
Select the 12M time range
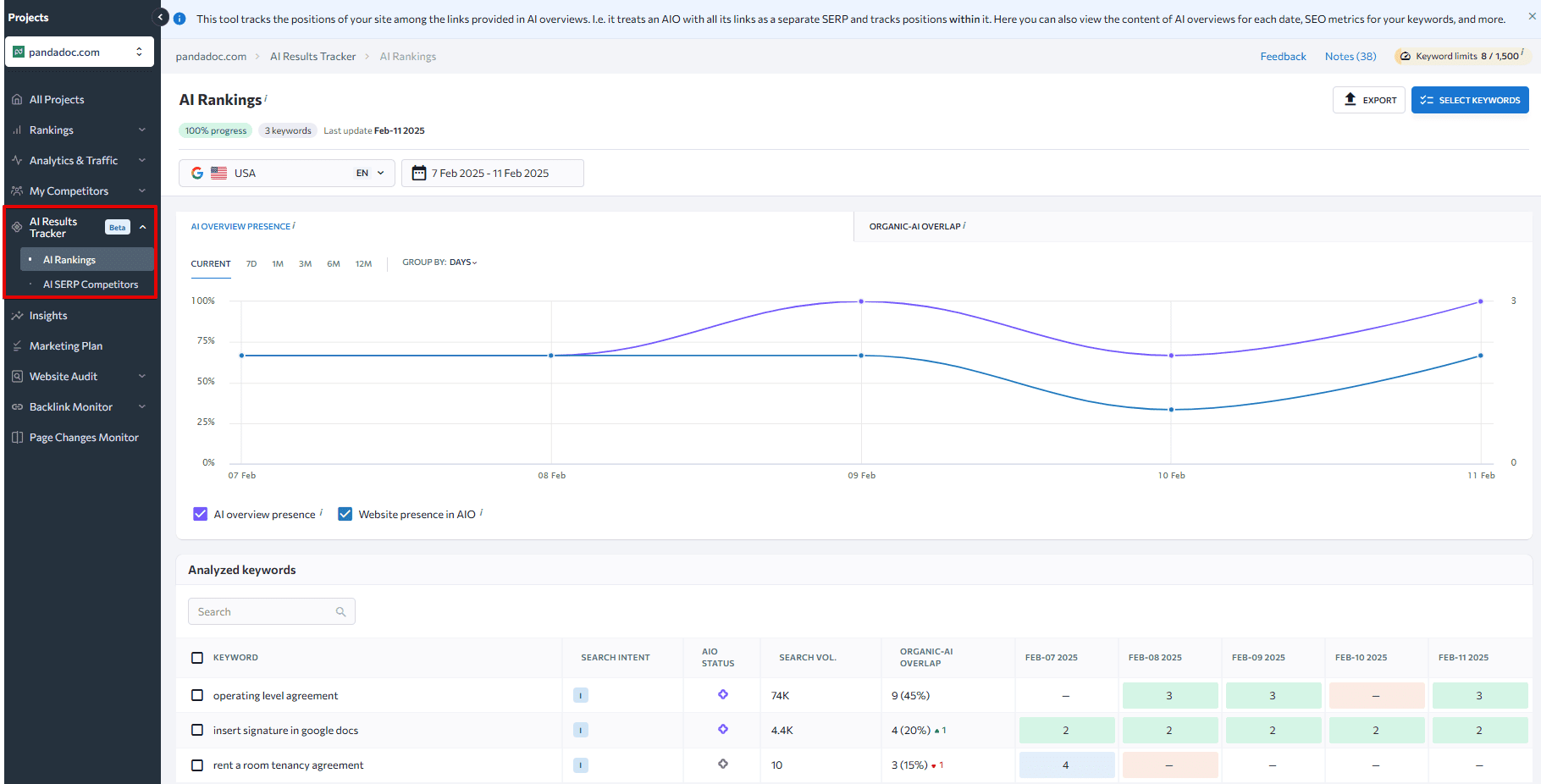coord(363,264)
